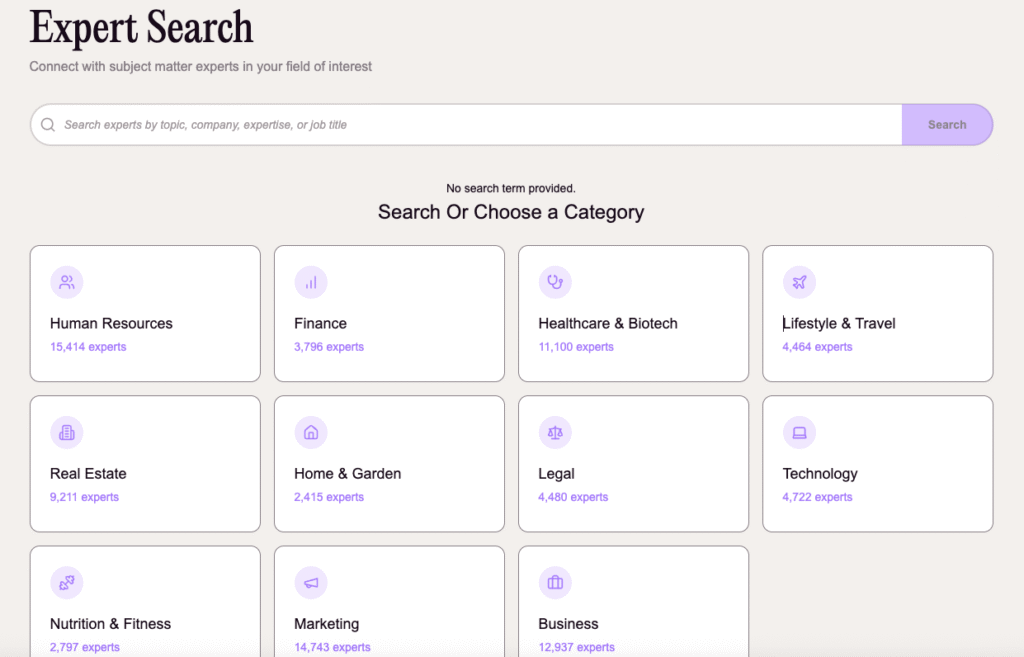Viewport: 1024px width, 657px height.
Task: Click the Healthcare & Biotech stethoscope icon
Action: (x=555, y=282)
